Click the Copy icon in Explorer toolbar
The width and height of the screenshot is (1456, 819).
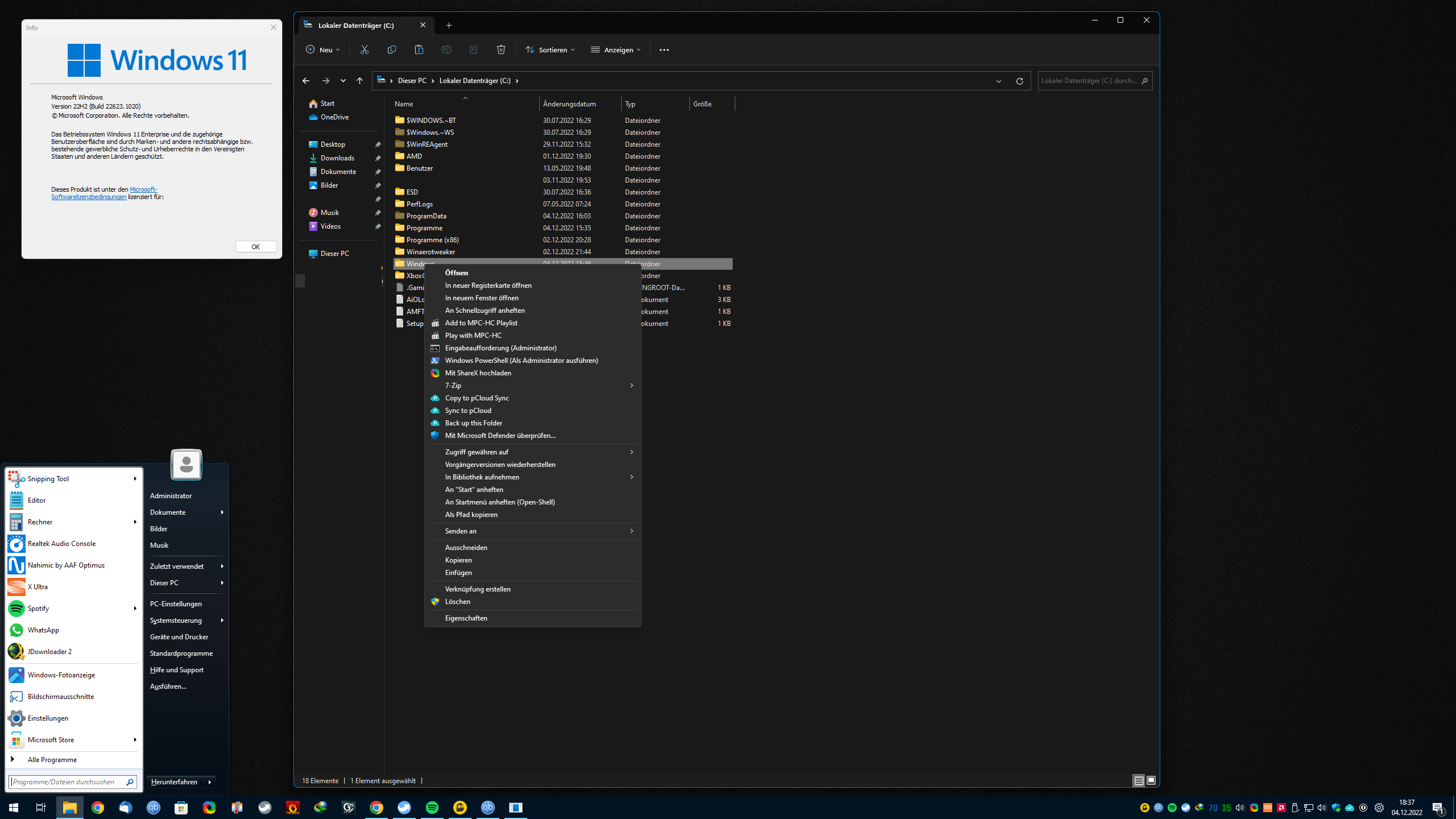click(x=391, y=49)
